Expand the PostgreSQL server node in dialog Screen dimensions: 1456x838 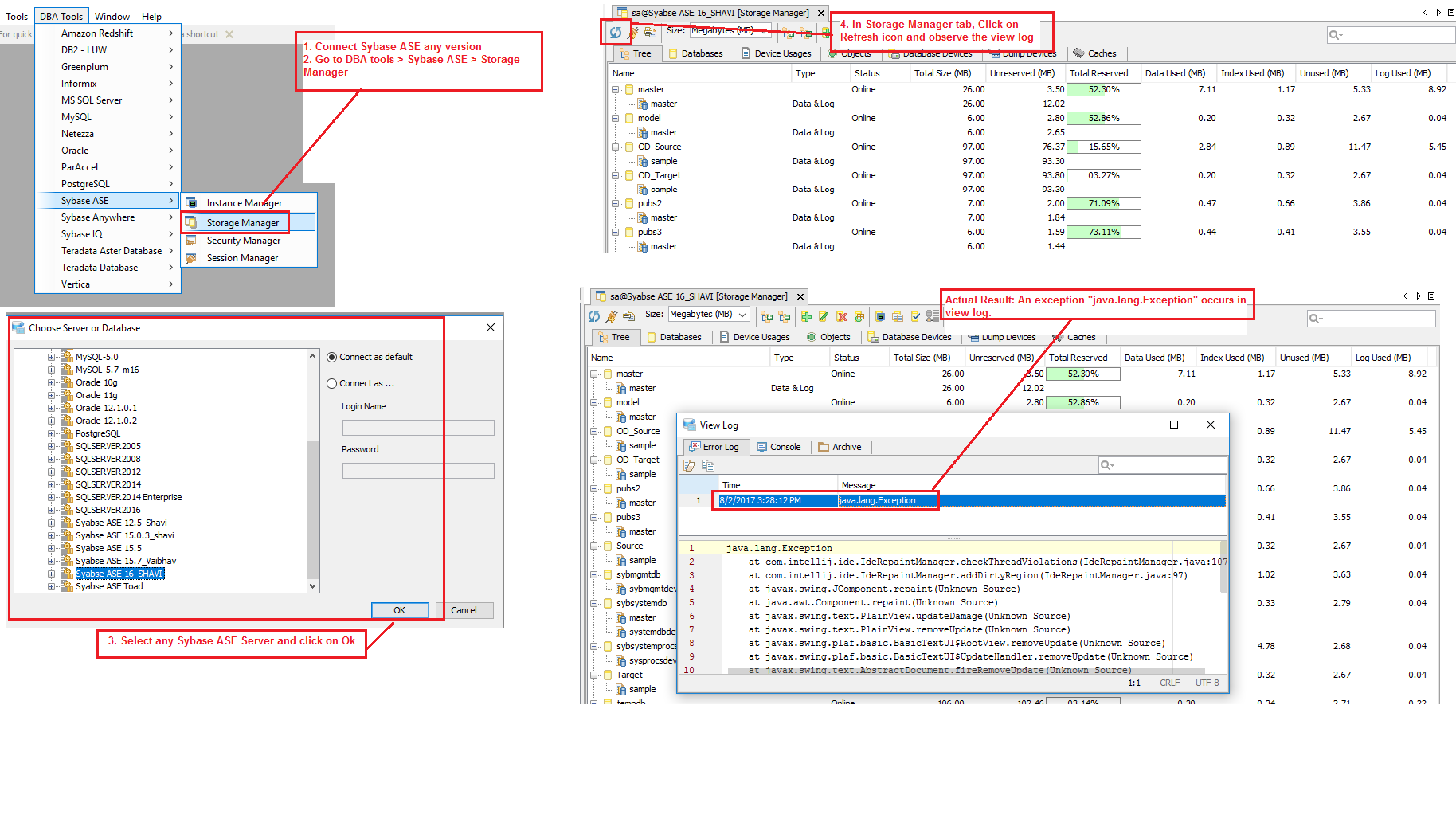(x=51, y=434)
